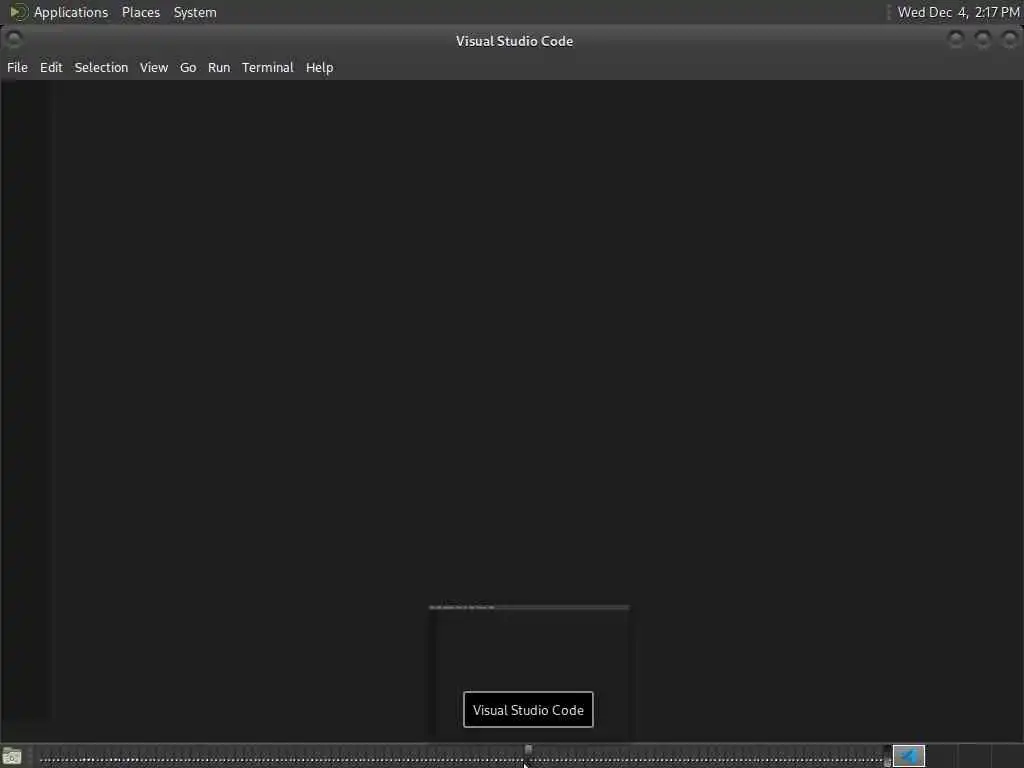The image size is (1024, 768).
Task: Open the System menu in top panel
Action: [195, 12]
